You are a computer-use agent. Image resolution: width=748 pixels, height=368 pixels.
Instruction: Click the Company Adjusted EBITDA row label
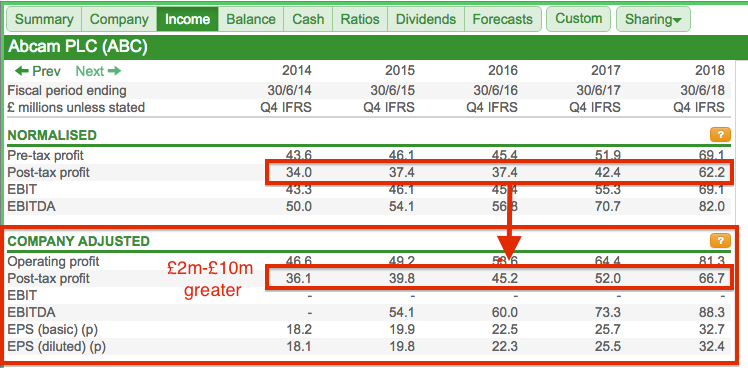coord(31,313)
